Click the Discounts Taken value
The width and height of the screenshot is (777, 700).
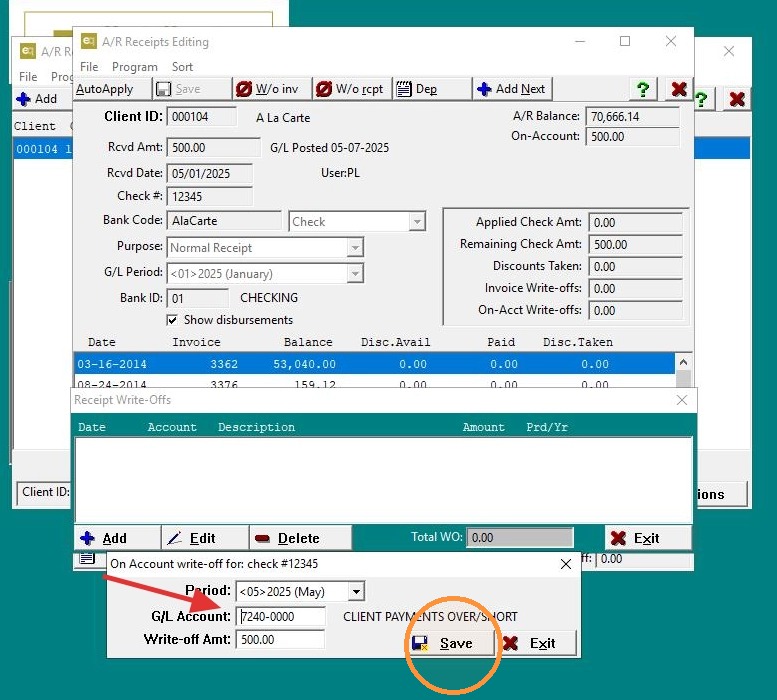[635, 267]
